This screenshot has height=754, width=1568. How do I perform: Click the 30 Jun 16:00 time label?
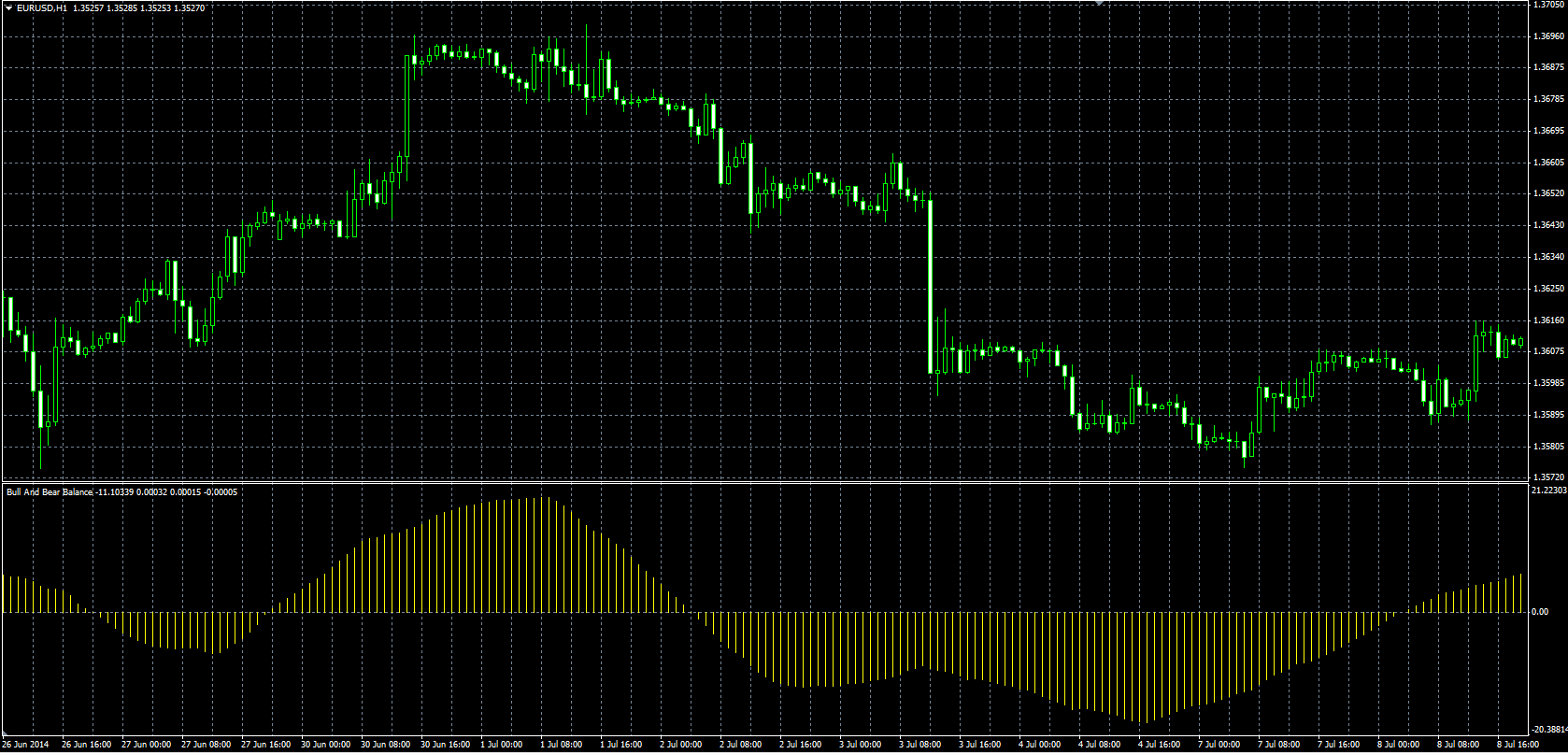click(445, 745)
